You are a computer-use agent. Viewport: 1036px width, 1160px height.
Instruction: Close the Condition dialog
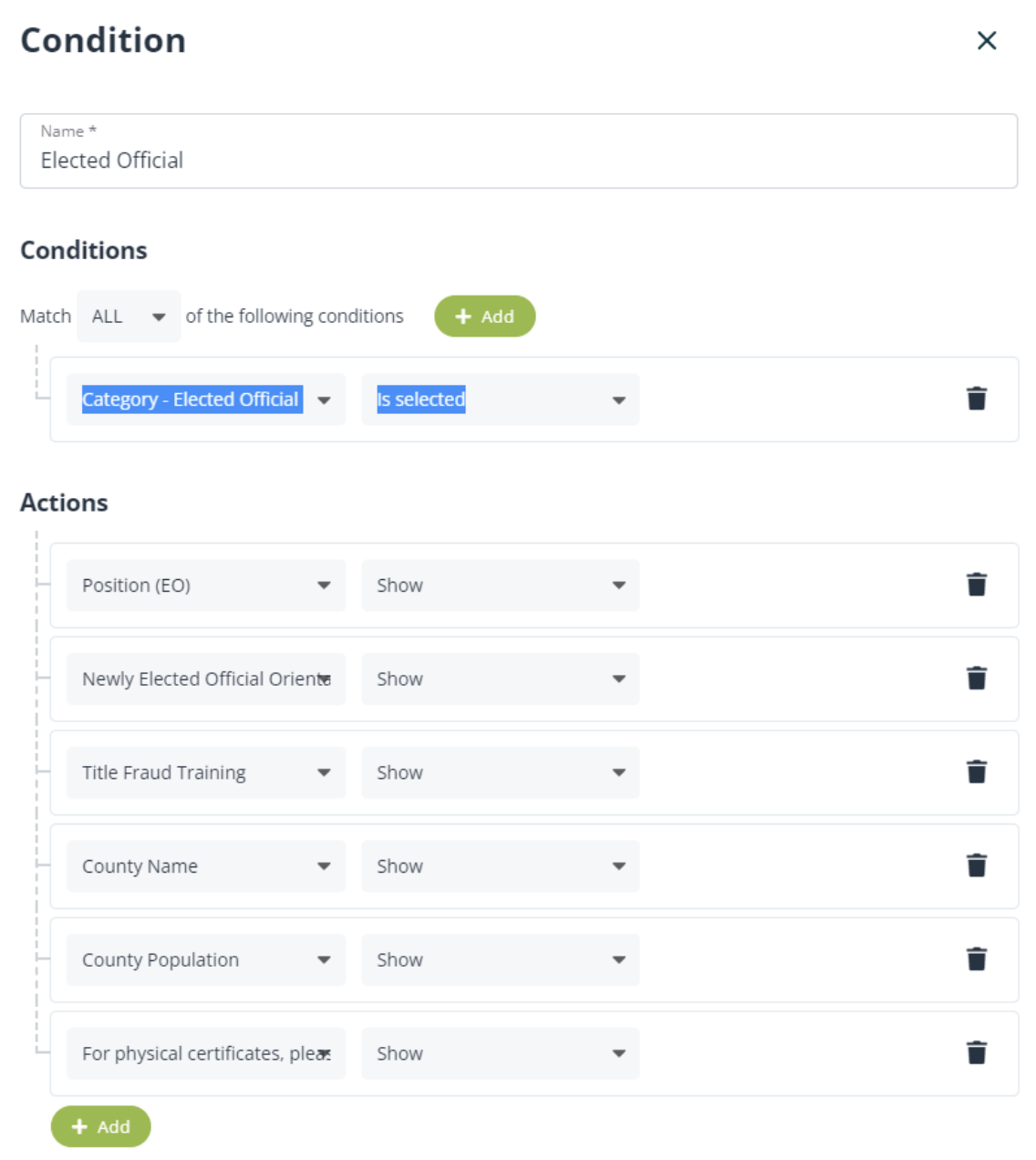point(986,40)
